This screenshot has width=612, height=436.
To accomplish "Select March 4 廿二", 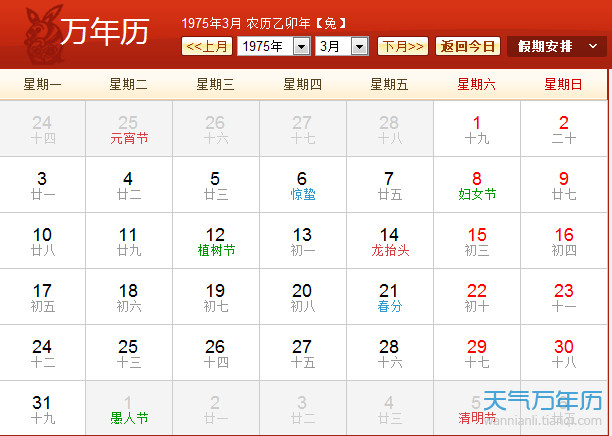I will click(x=129, y=185).
